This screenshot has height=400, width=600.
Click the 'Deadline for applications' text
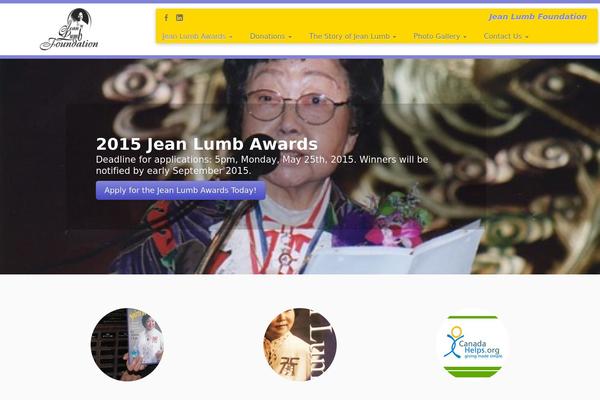pyautogui.click(x=262, y=165)
